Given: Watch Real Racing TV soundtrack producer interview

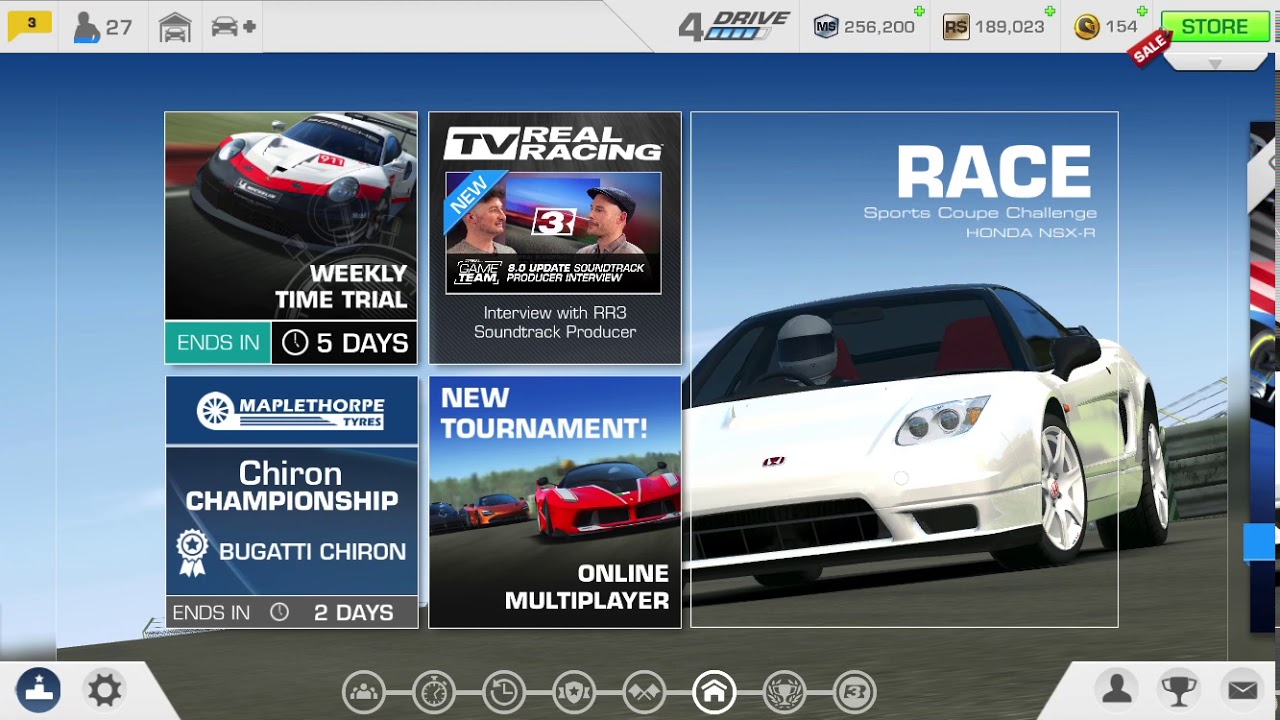Looking at the screenshot, I should (x=555, y=237).
